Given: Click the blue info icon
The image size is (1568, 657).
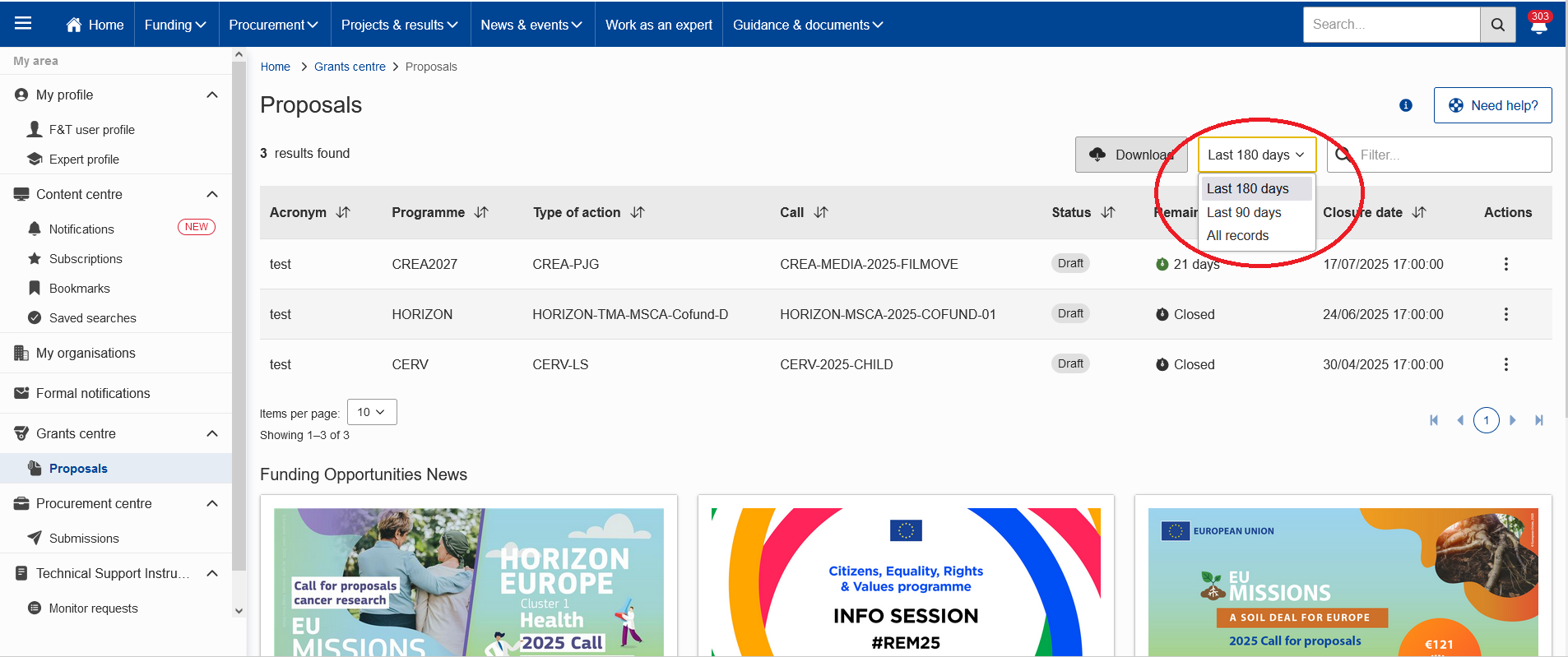Looking at the screenshot, I should 1406,105.
